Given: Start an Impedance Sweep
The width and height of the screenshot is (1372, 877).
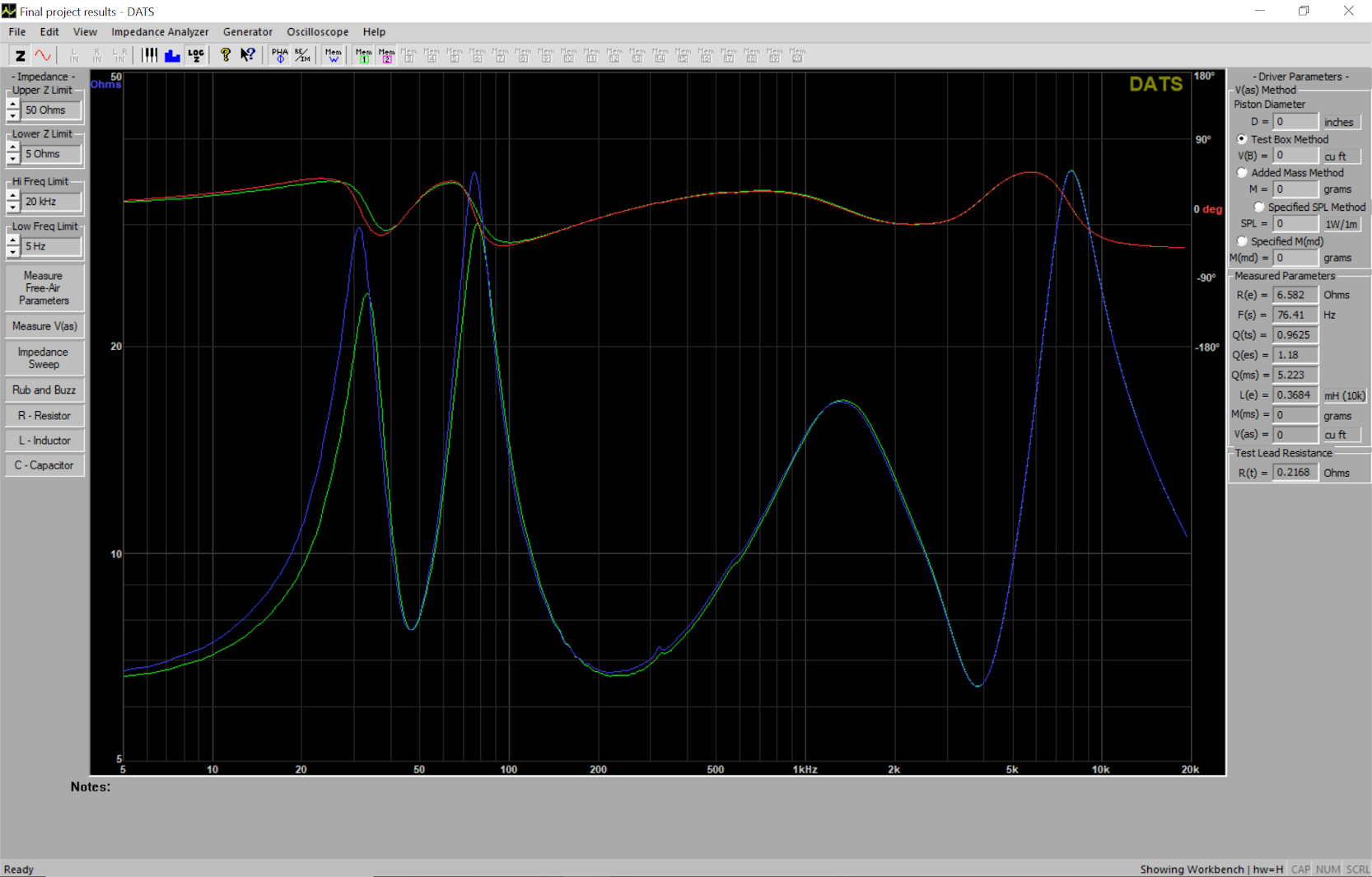Looking at the screenshot, I should [44, 358].
